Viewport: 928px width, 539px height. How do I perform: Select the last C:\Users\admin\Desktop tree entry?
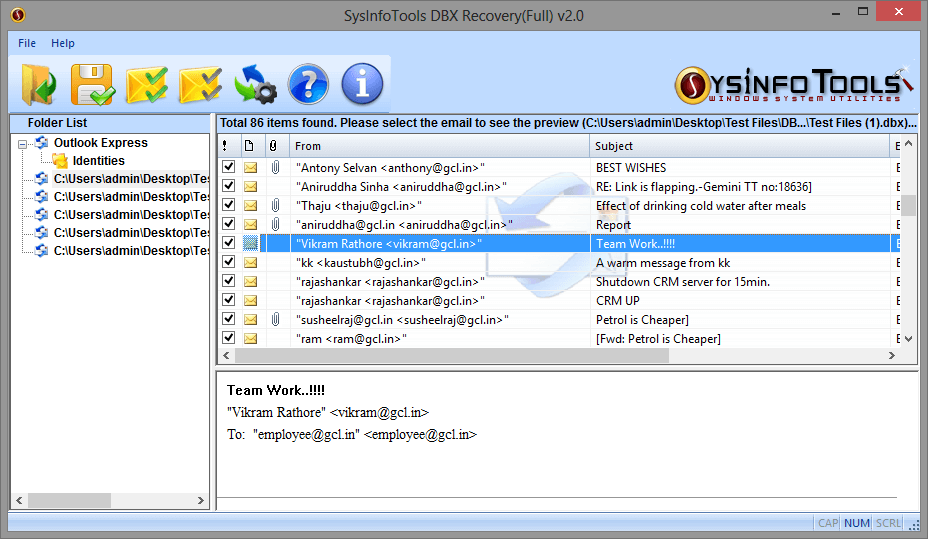(131, 251)
